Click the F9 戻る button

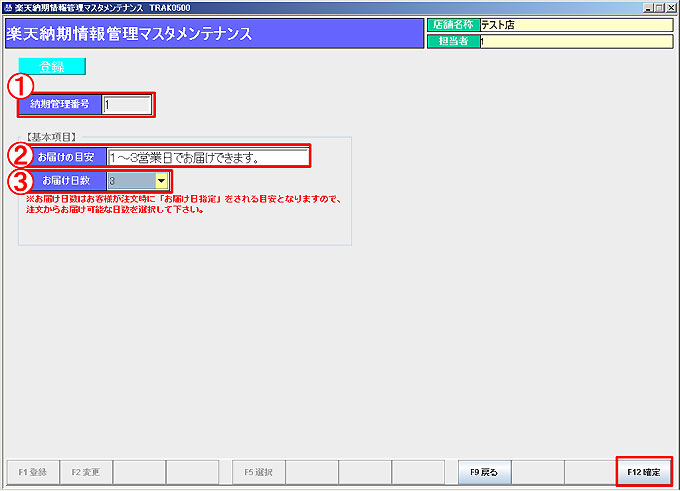coord(484,472)
